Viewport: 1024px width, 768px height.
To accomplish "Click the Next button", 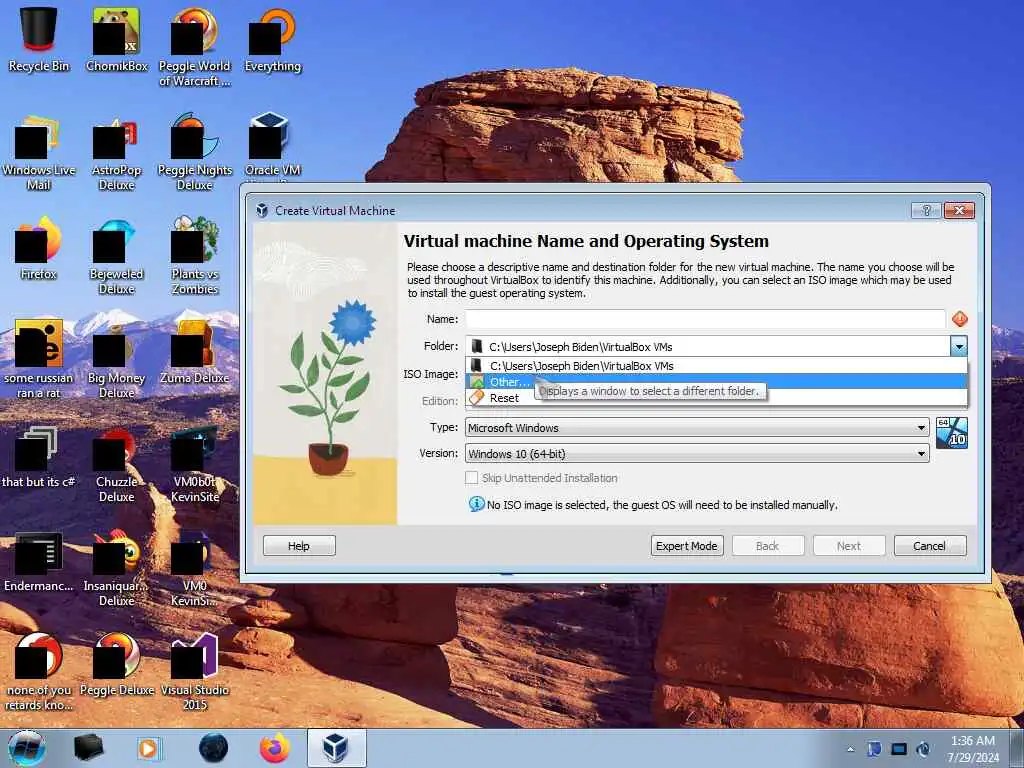I will click(849, 546).
